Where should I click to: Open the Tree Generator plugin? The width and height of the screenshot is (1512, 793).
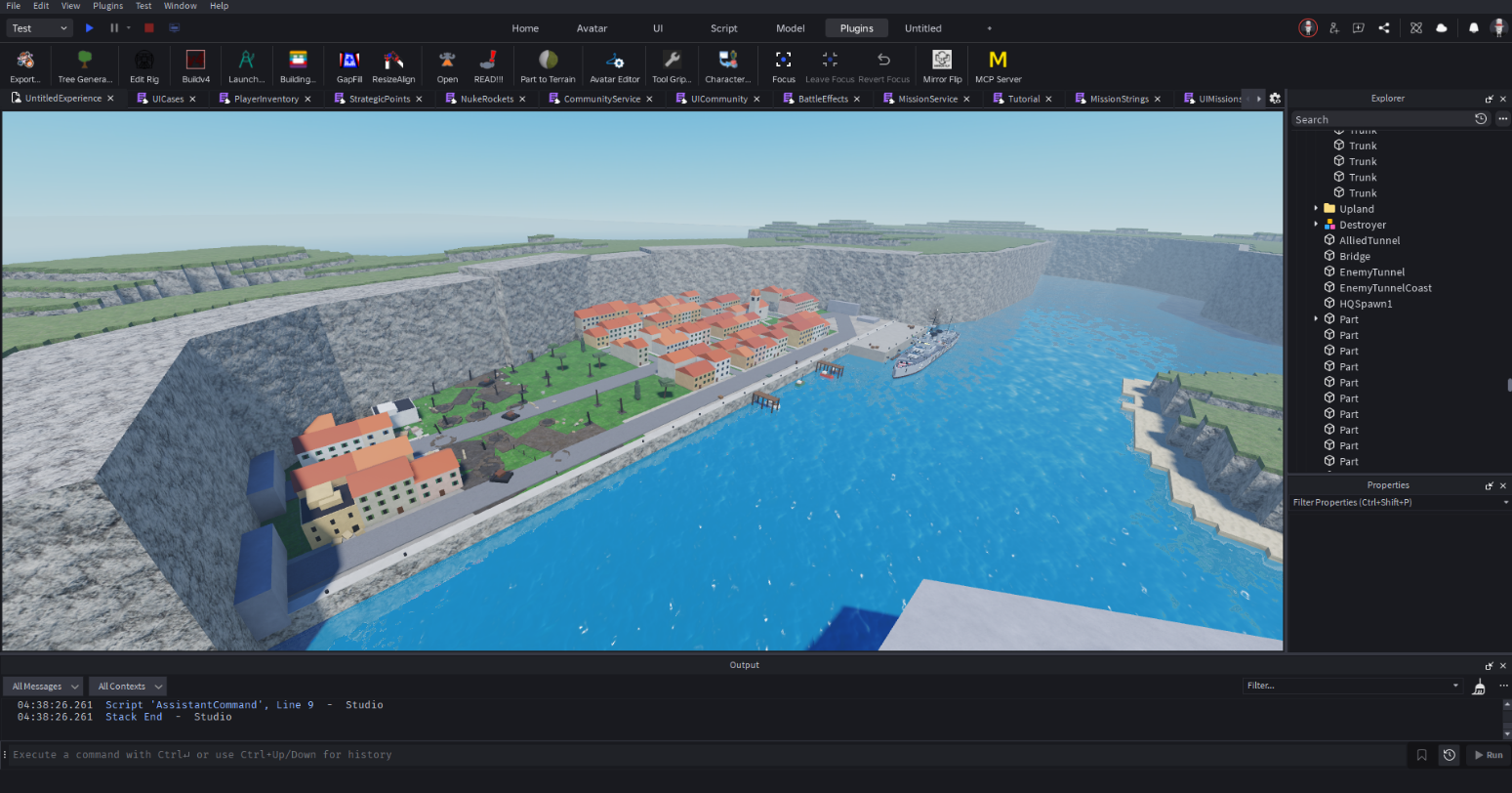(x=85, y=66)
